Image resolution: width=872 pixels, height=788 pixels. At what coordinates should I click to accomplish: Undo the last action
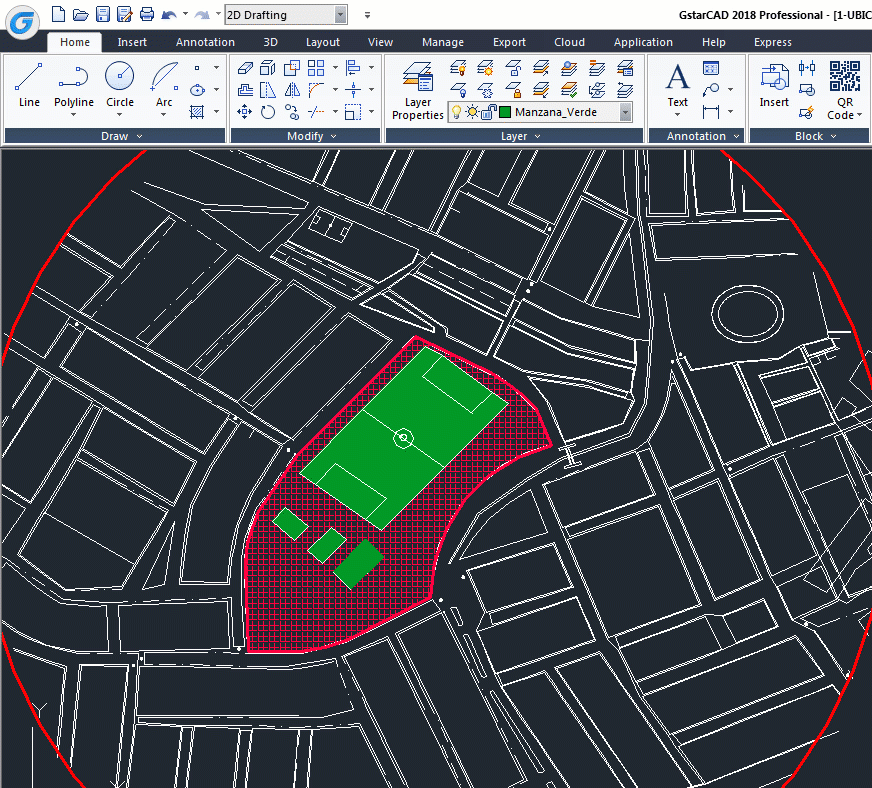coord(169,14)
